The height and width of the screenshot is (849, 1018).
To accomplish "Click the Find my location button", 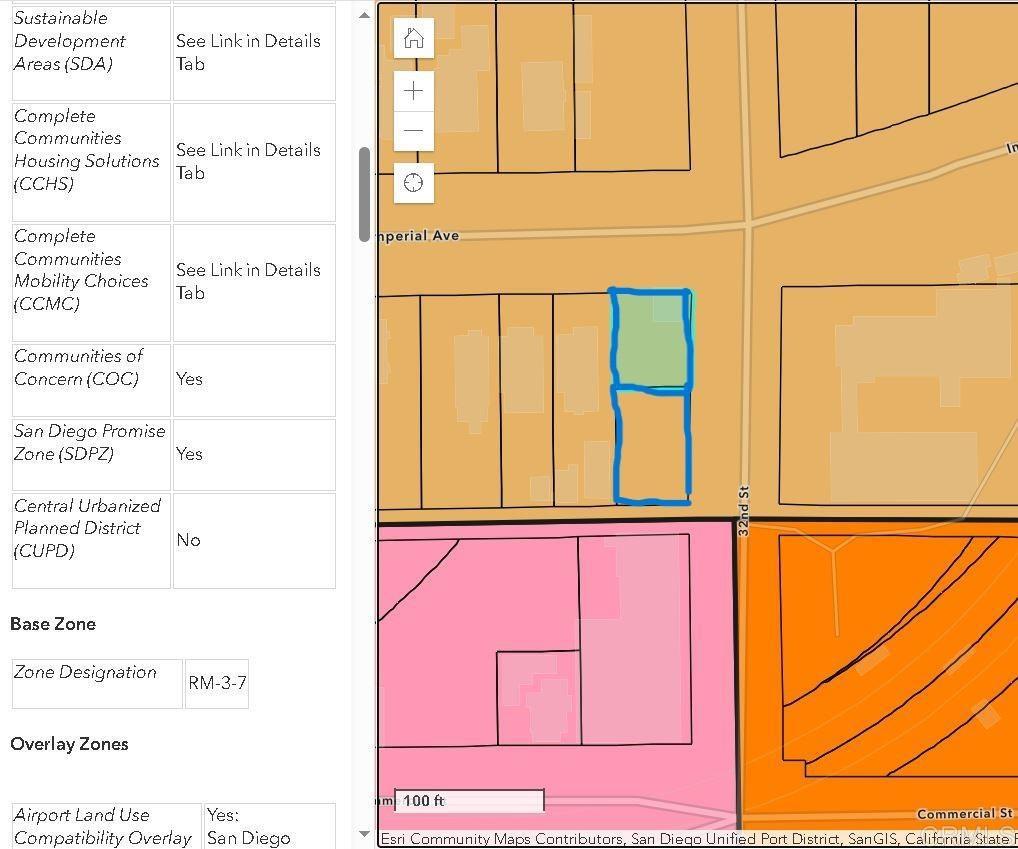I will coord(413,183).
